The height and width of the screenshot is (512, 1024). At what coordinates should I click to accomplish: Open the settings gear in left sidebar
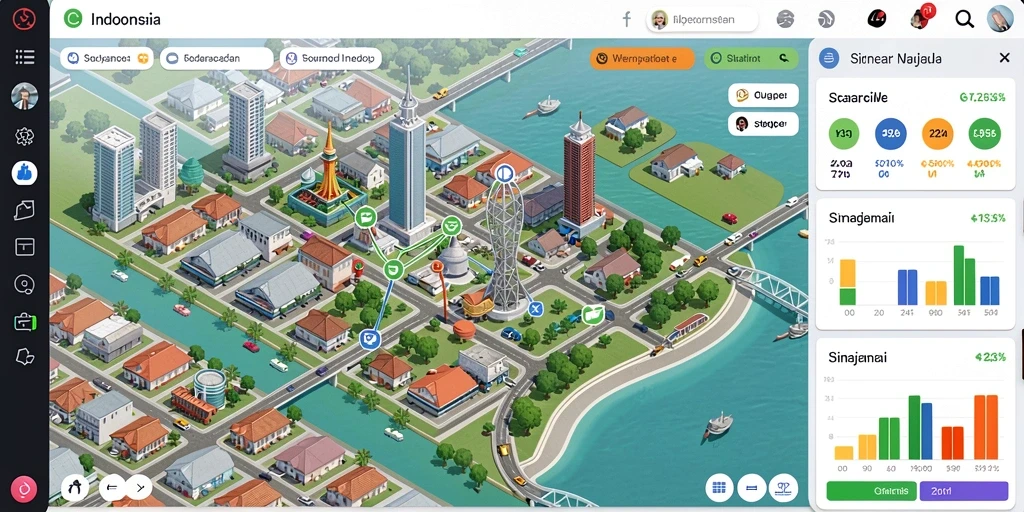pyautogui.click(x=24, y=136)
